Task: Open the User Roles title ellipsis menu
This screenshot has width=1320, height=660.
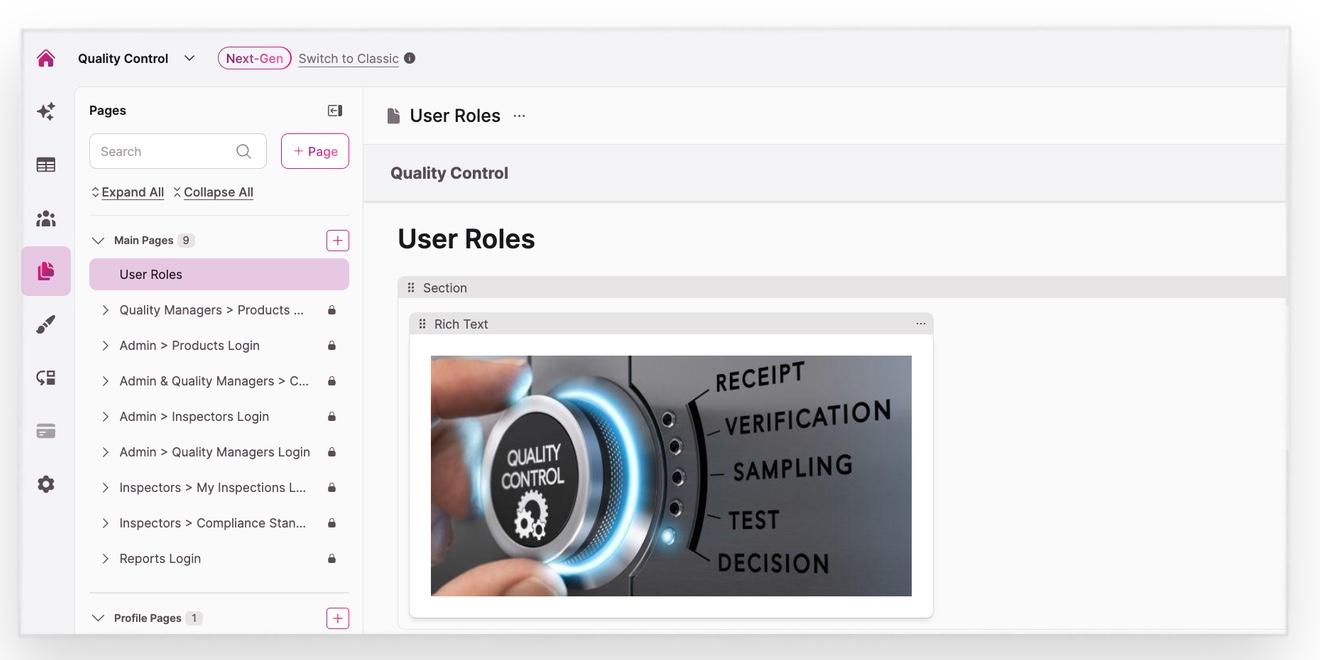Action: point(519,115)
